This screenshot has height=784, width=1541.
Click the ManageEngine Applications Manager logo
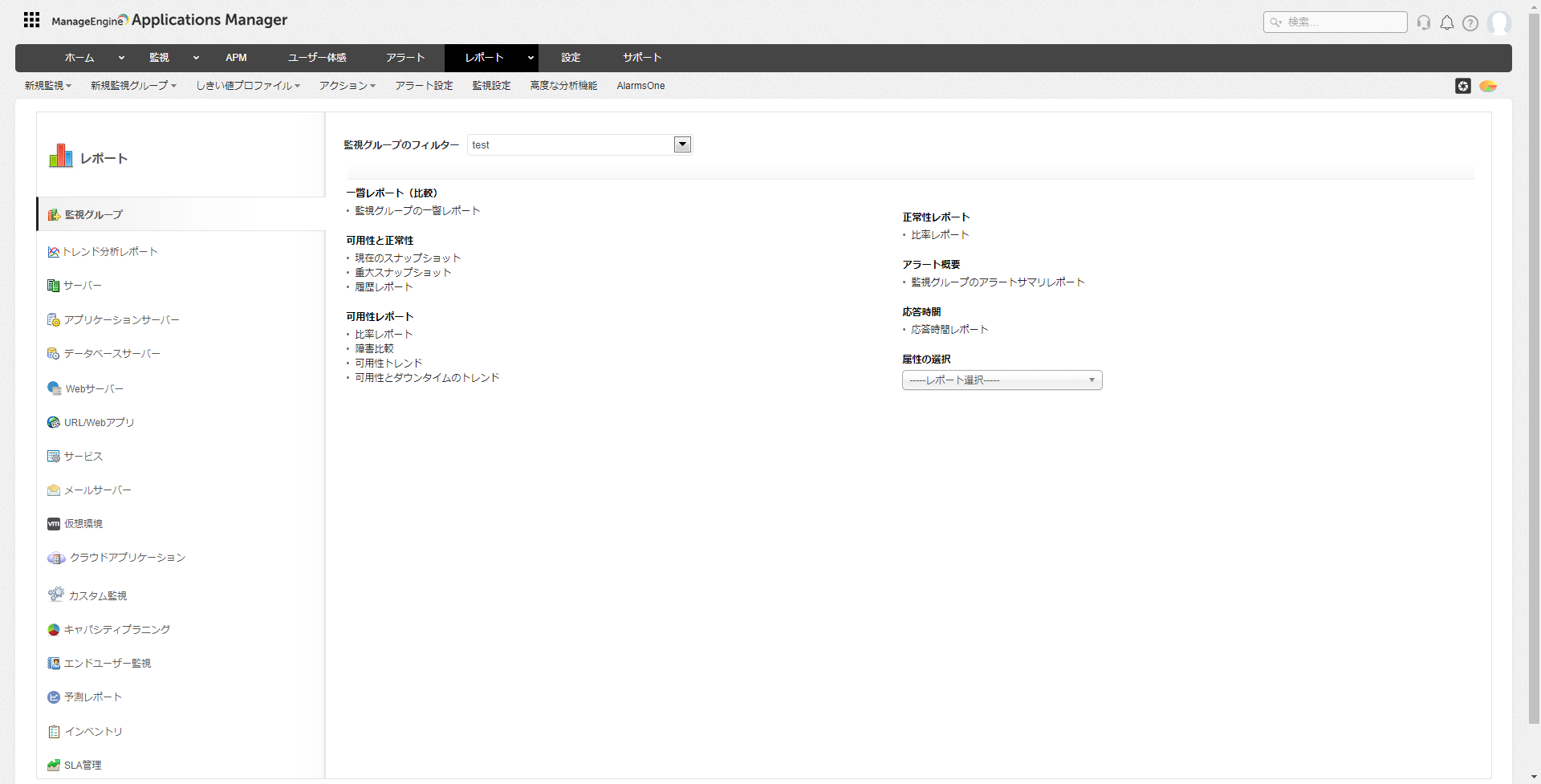tap(169, 20)
